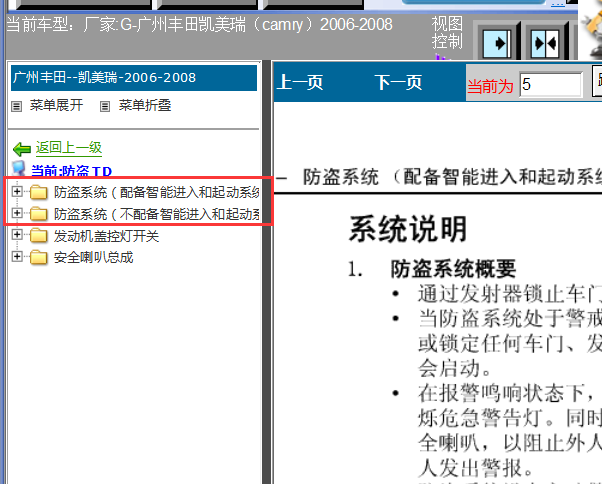
Task: Click the 防盗系统概要 subheading
Action: click(453, 269)
